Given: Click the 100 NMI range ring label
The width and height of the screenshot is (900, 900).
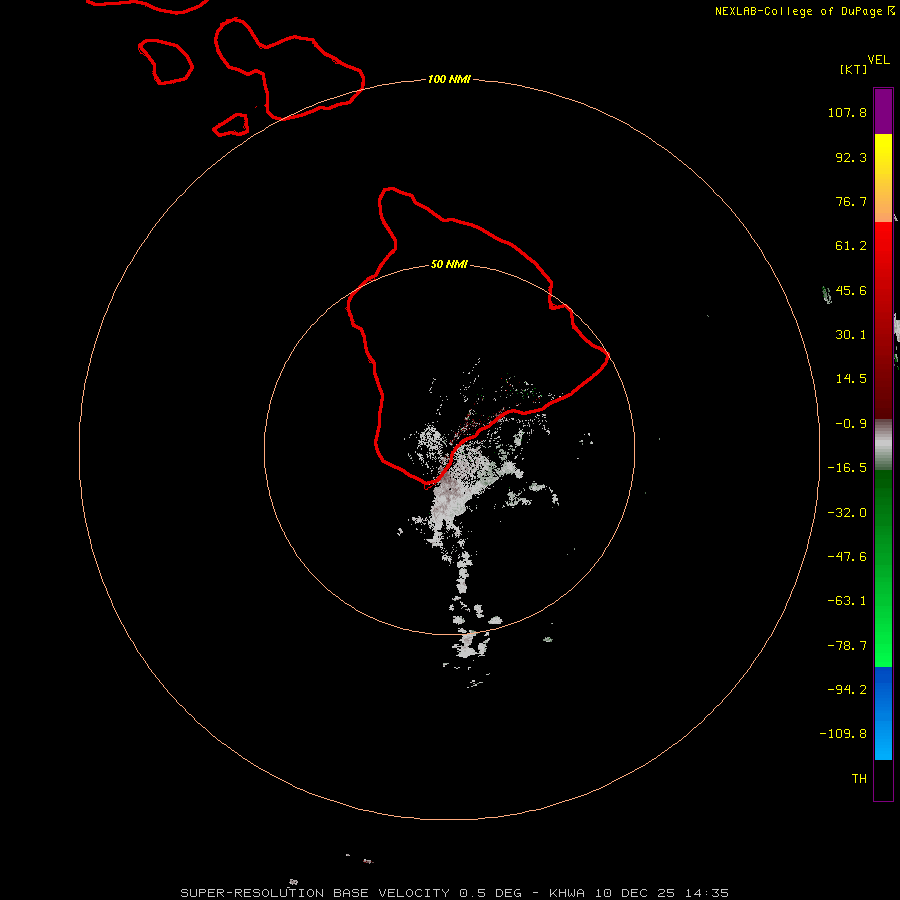Looking at the screenshot, I should (x=449, y=79).
